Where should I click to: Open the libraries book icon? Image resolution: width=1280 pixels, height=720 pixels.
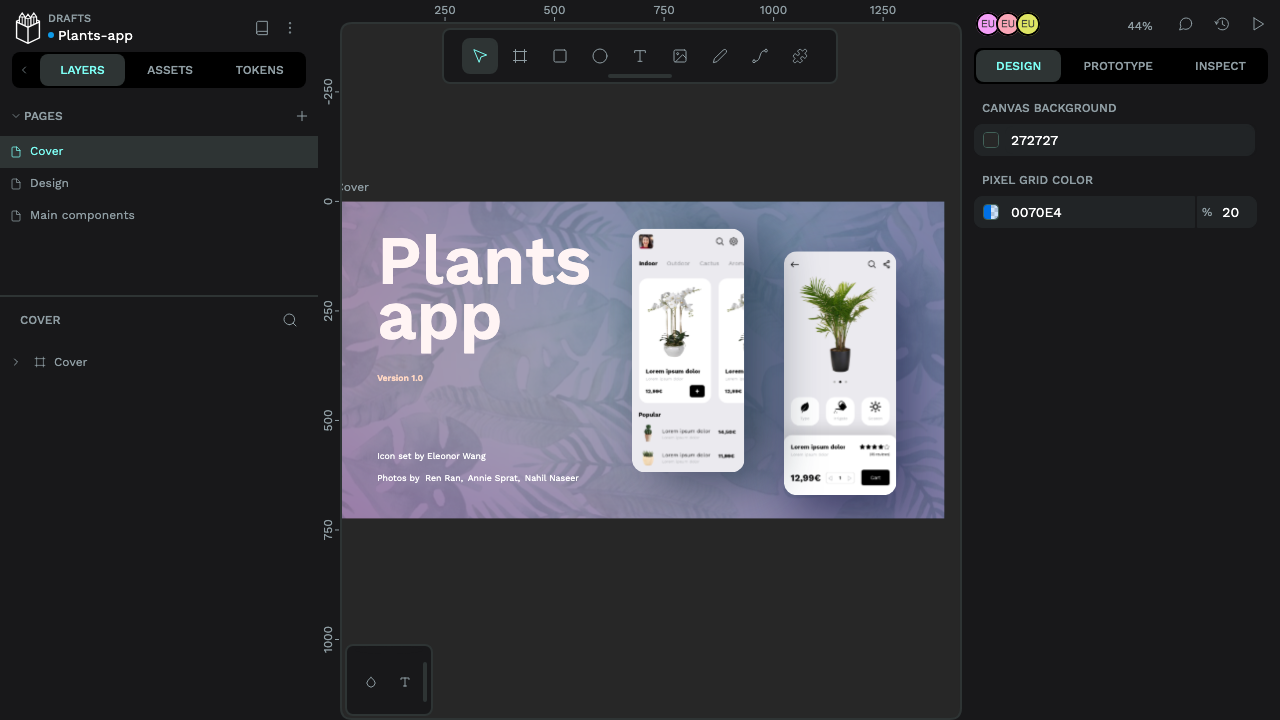[262, 28]
